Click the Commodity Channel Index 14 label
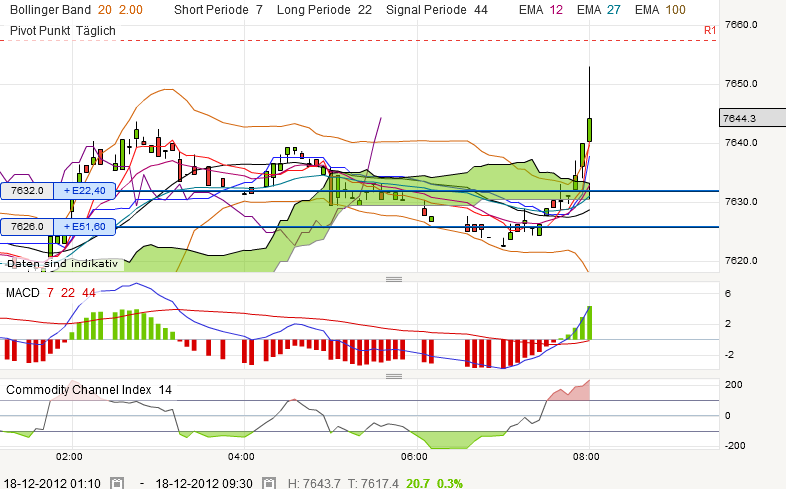 (x=89, y=390)
